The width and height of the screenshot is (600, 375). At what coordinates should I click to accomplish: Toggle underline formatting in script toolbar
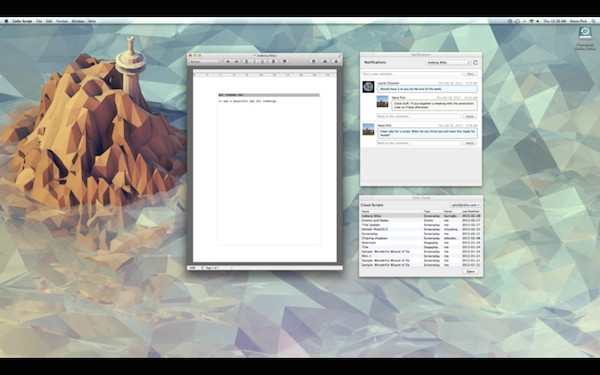[x=262, y=62]
